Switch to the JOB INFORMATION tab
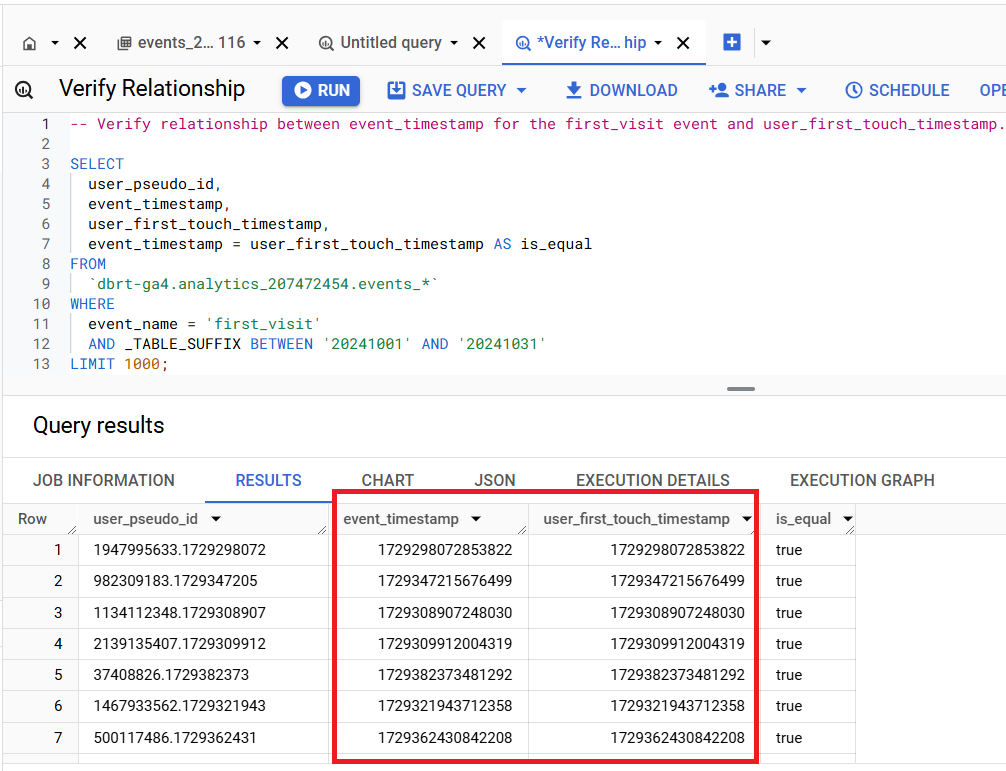The height and width of the screenshot is (771, 1006). click(x=104, y=480)
